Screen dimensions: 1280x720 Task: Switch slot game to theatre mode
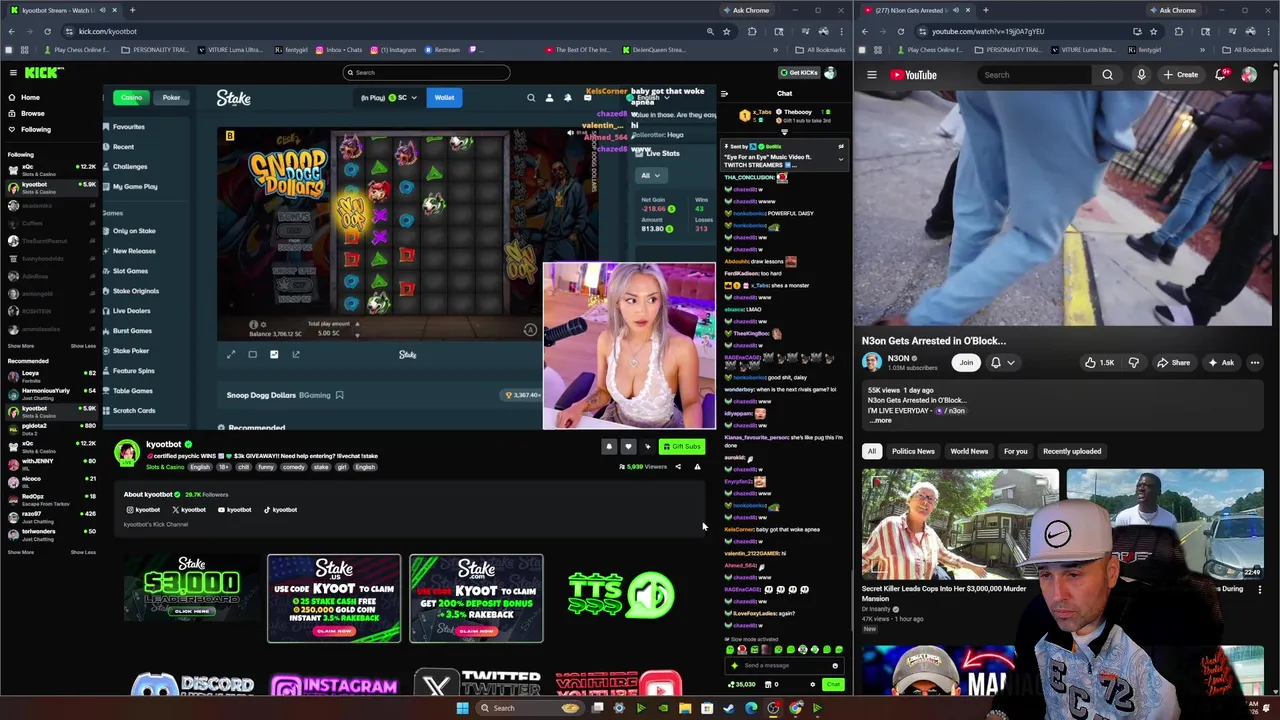252,354
